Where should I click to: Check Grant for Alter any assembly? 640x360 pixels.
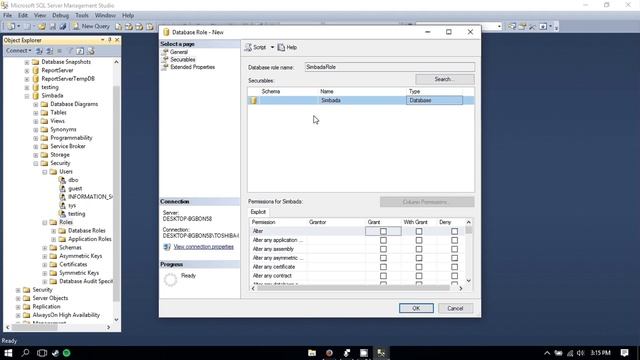click(x=383, y=249)
